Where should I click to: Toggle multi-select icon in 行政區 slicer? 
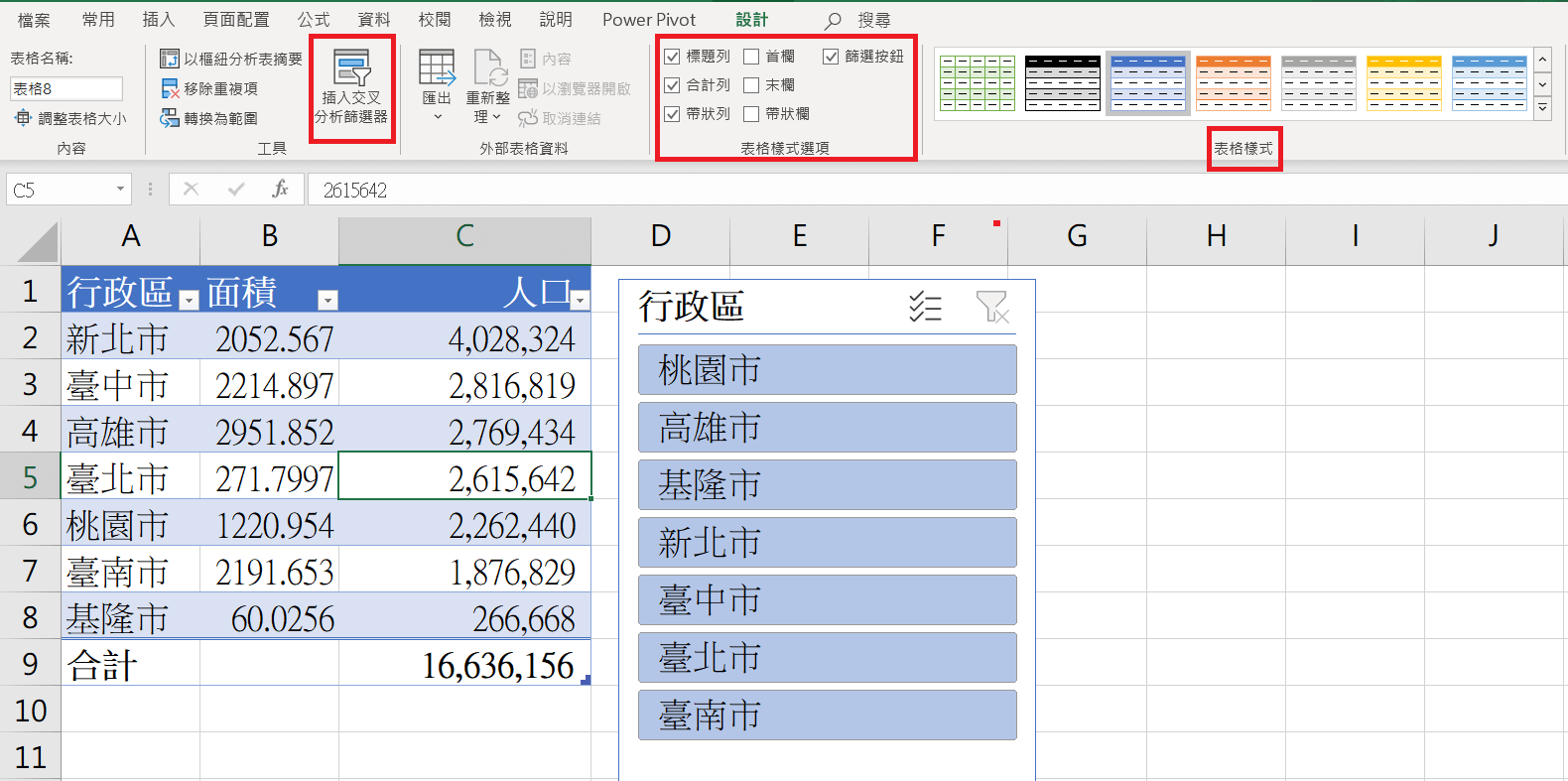(x=925, y=308)
